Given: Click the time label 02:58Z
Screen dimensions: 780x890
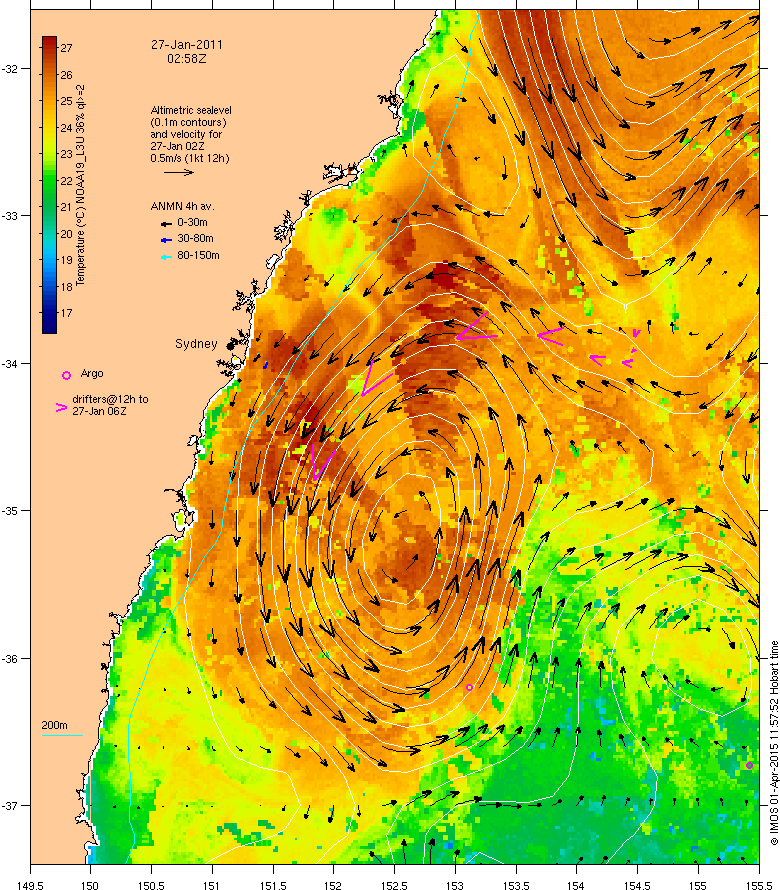Looking at the screenshot, I should pyautogui.click(x=187, y=58).
